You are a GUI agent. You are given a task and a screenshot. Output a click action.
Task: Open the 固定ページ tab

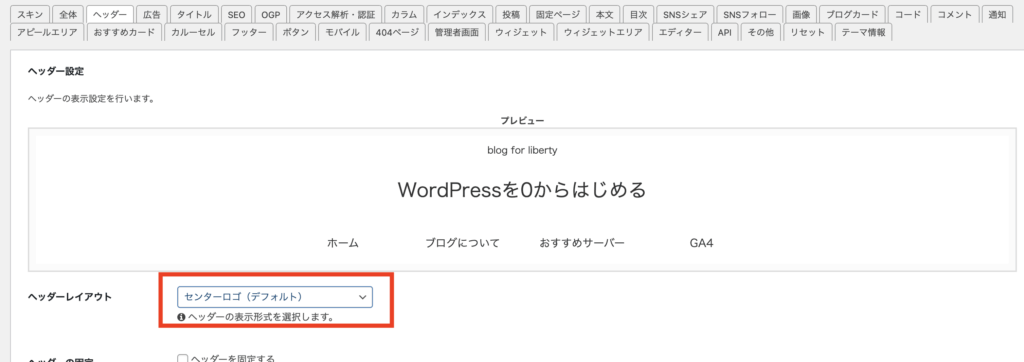tap(558, 14)
